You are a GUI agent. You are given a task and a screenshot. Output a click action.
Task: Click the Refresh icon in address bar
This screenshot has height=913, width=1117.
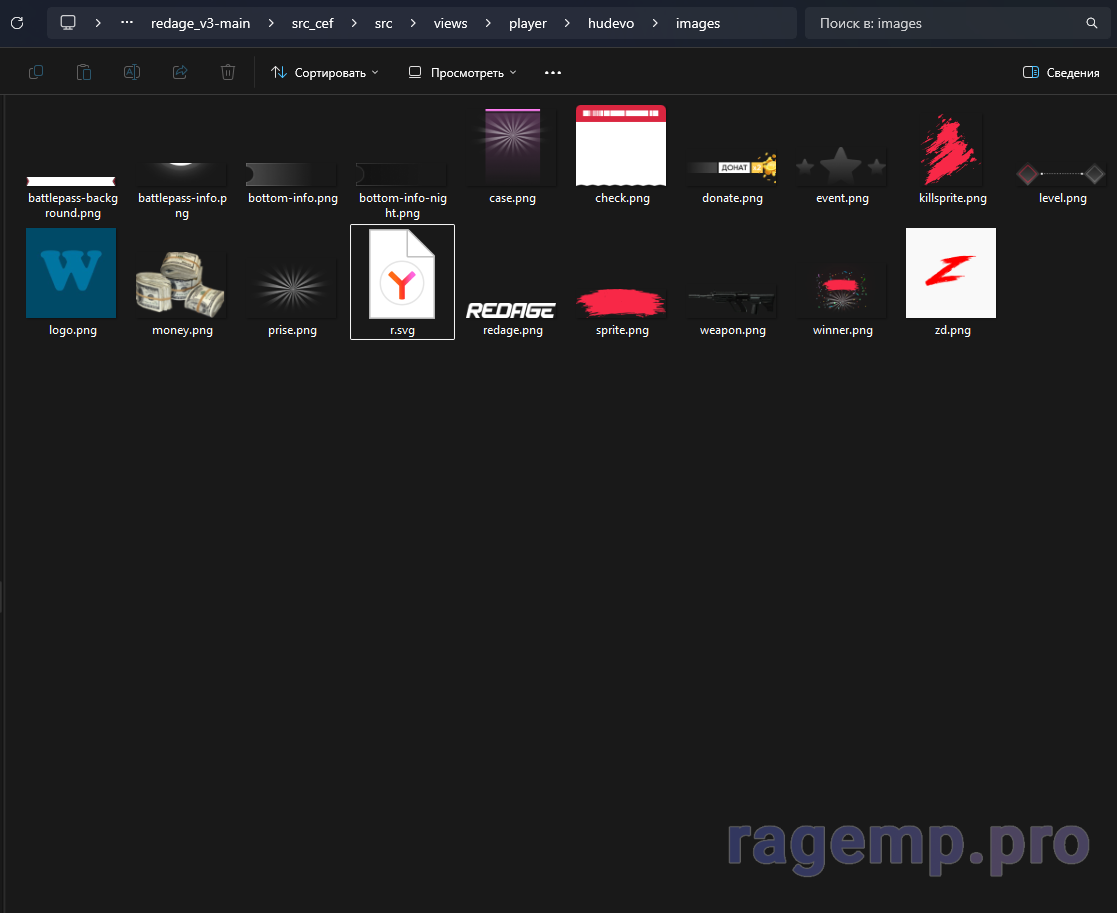pyautogui.click(x=17, y=23)
